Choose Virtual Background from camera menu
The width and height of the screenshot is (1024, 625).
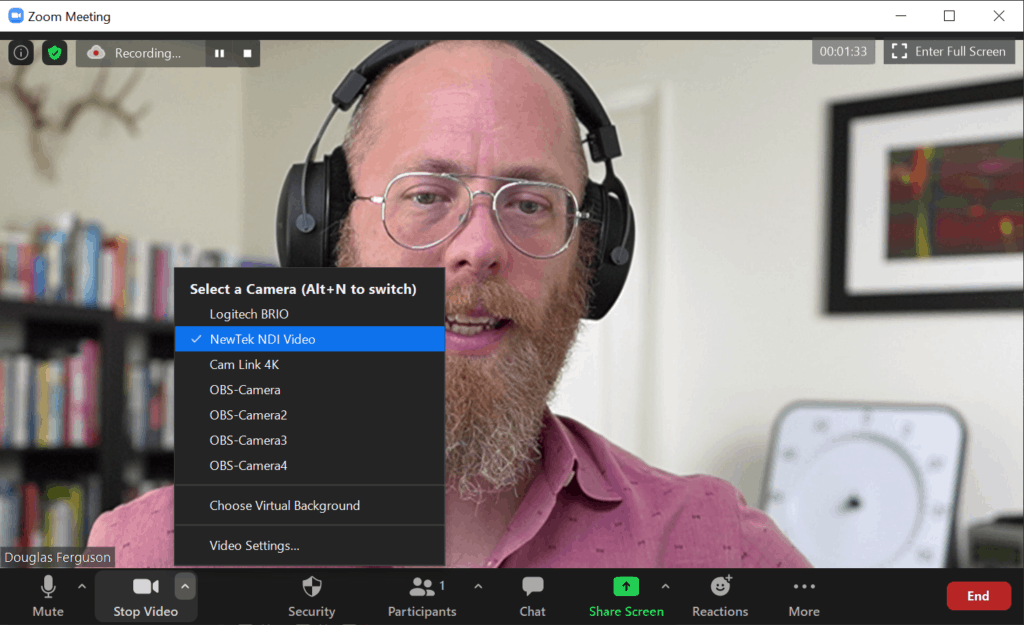(284, 506)
